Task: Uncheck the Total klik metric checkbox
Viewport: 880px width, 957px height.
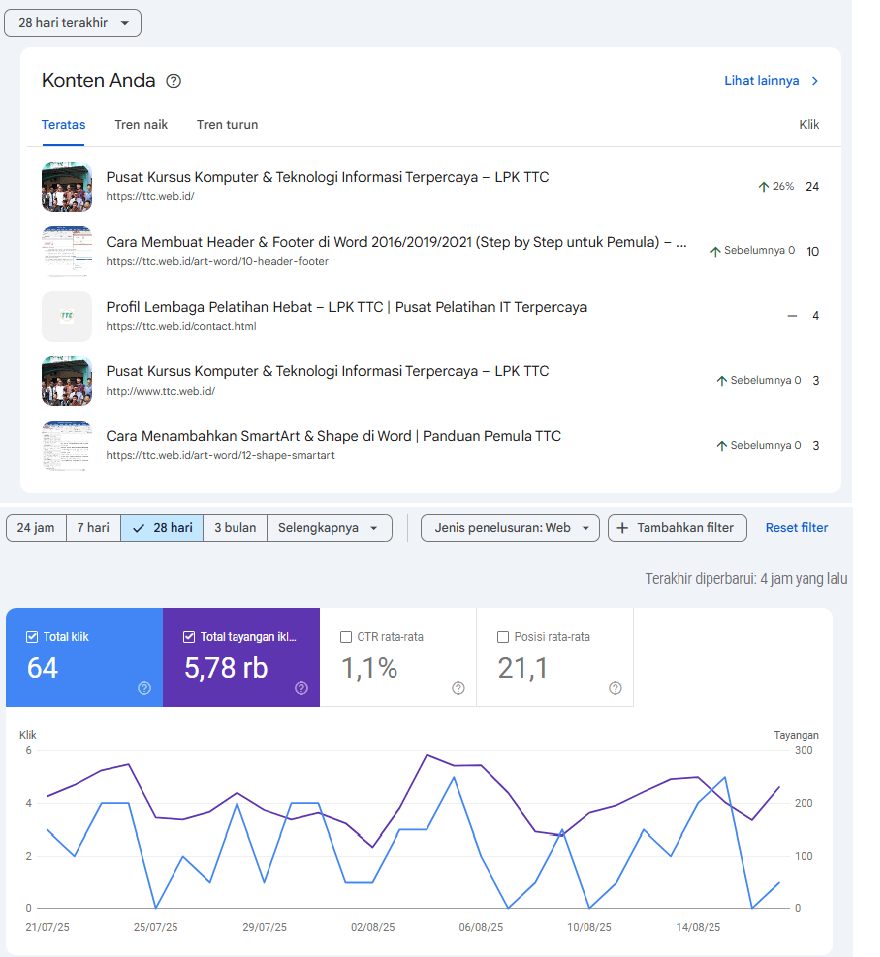Action: [x=32, y=635]
